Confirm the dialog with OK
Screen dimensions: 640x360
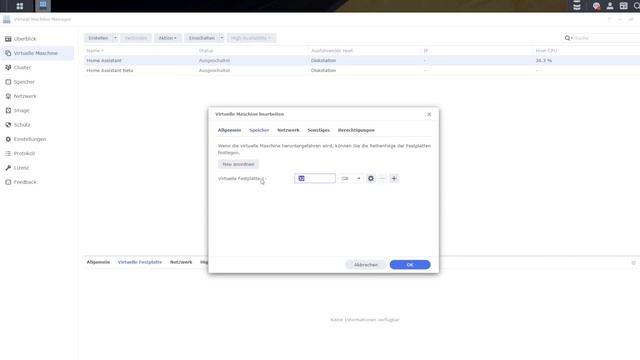click(410, 265)
